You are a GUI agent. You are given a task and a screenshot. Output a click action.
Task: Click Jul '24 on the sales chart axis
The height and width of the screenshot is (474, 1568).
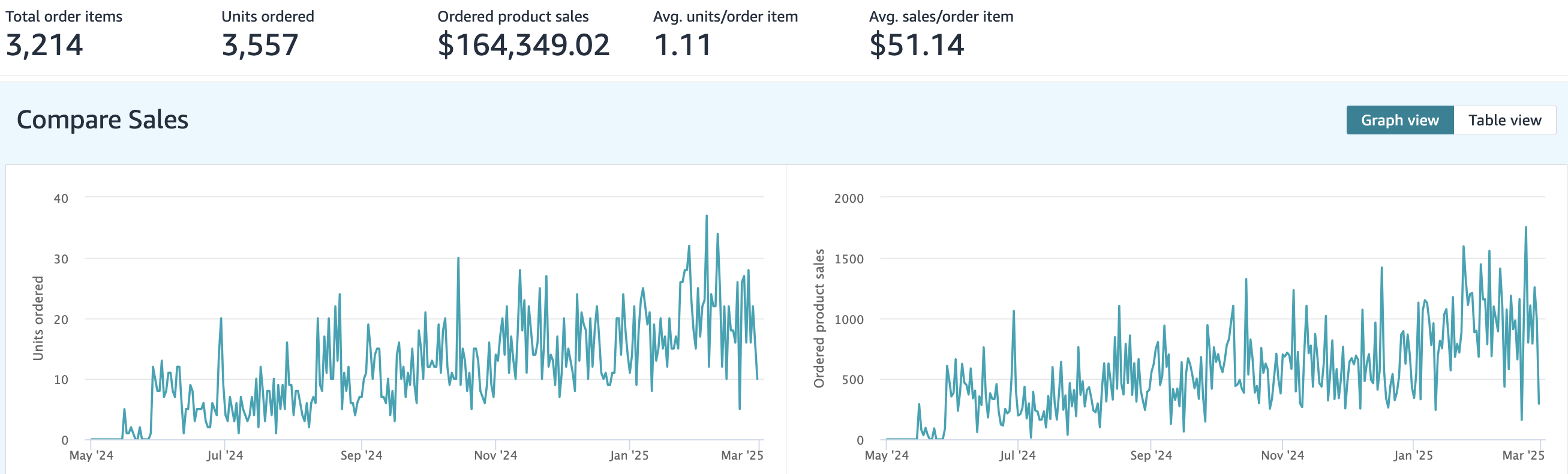pos(1017,455)
